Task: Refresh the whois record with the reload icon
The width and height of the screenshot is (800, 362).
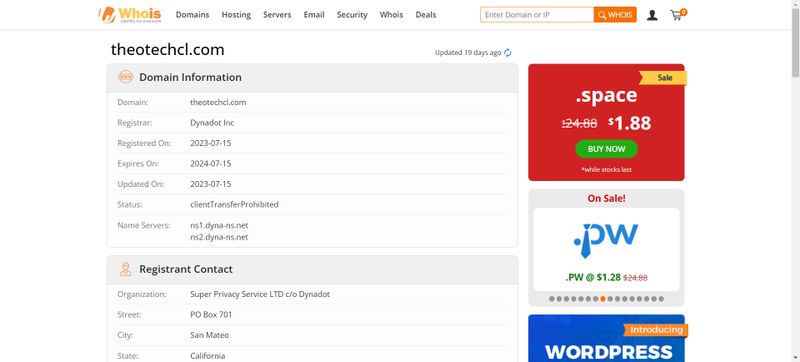Action: point(508,53)
